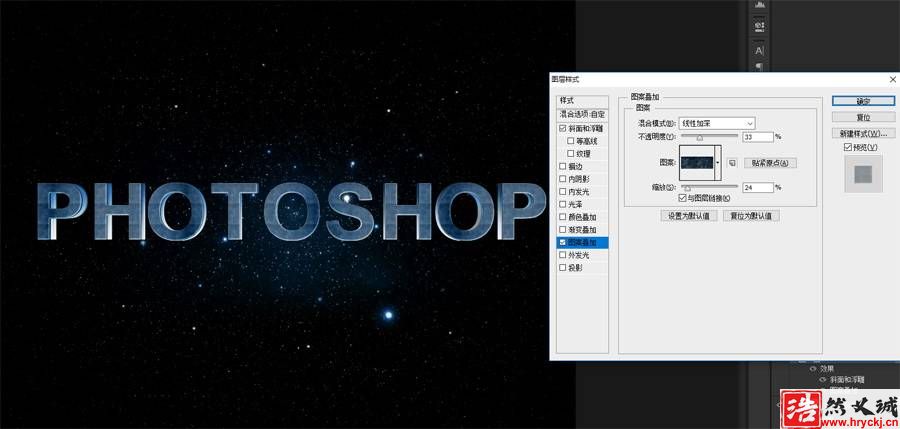Click the 确定 button
Screen dimensions: 900x429
[x=863, y=101]
